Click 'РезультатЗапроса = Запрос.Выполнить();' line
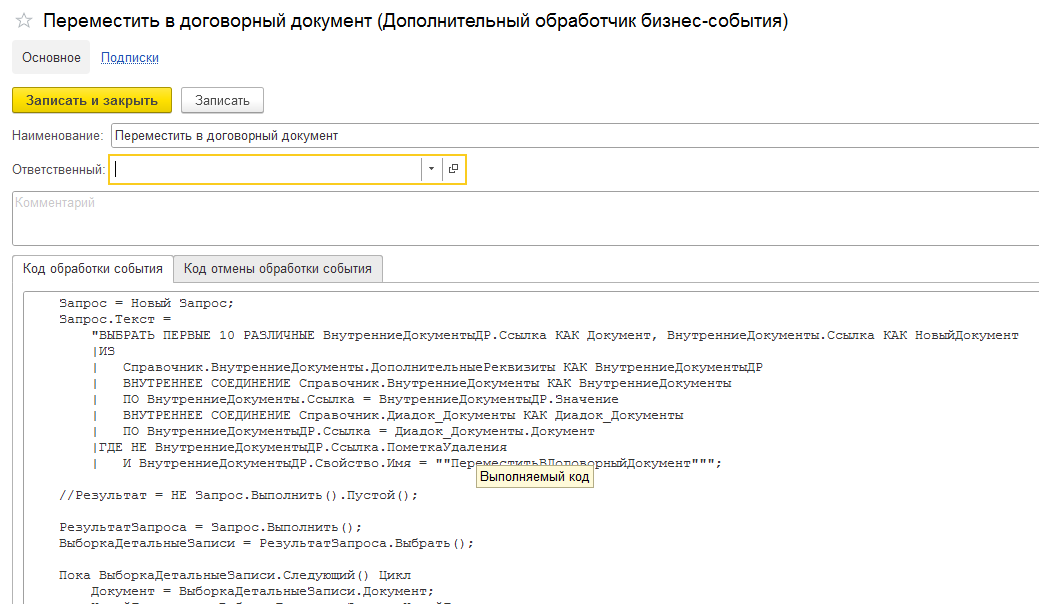The height and width of the screenshot is (604, 1039). pyautogui.click(x=211, y=527)
